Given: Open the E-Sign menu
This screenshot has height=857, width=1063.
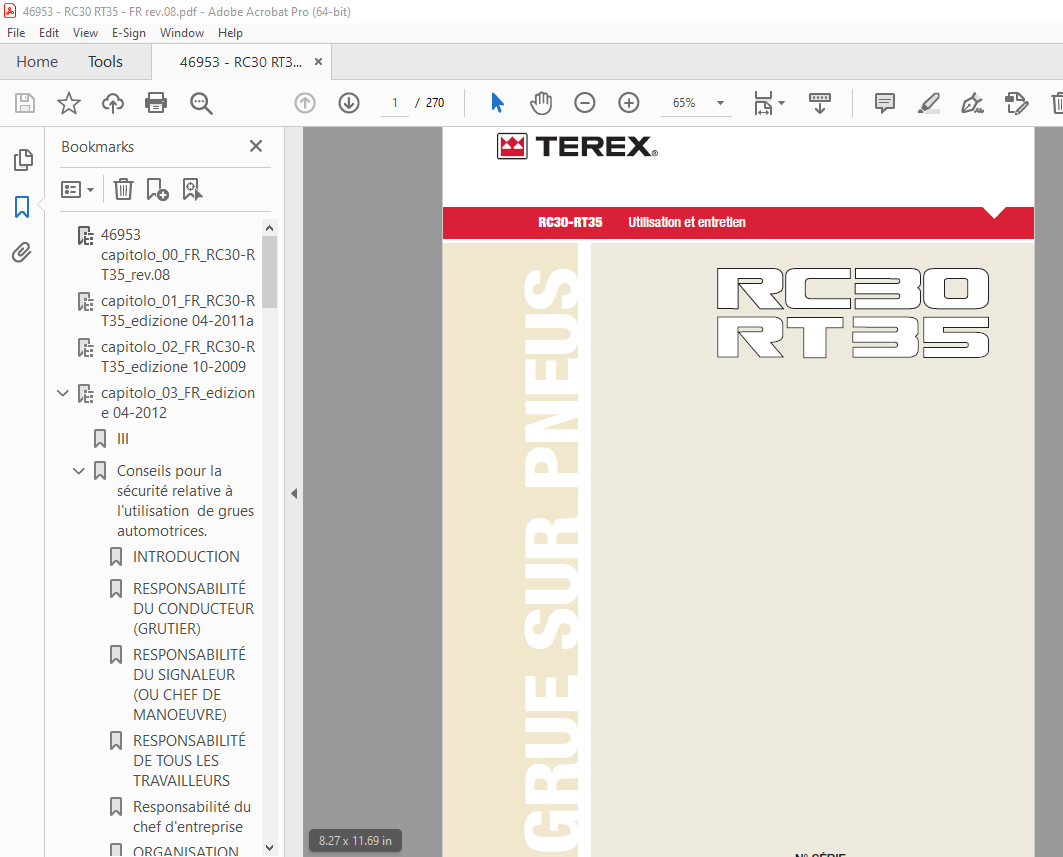Looking at the screenshot, I should point(129,33).
